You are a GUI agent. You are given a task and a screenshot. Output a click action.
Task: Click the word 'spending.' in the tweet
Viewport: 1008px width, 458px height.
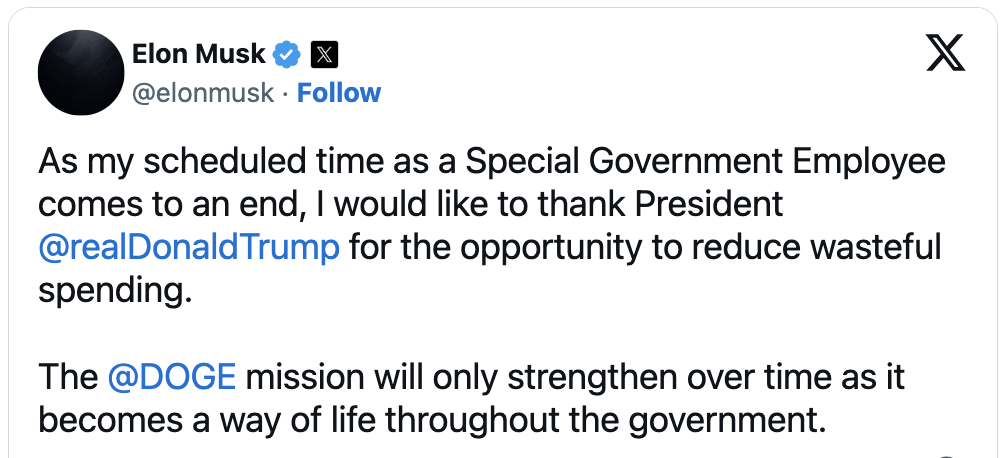pos(115,292)
